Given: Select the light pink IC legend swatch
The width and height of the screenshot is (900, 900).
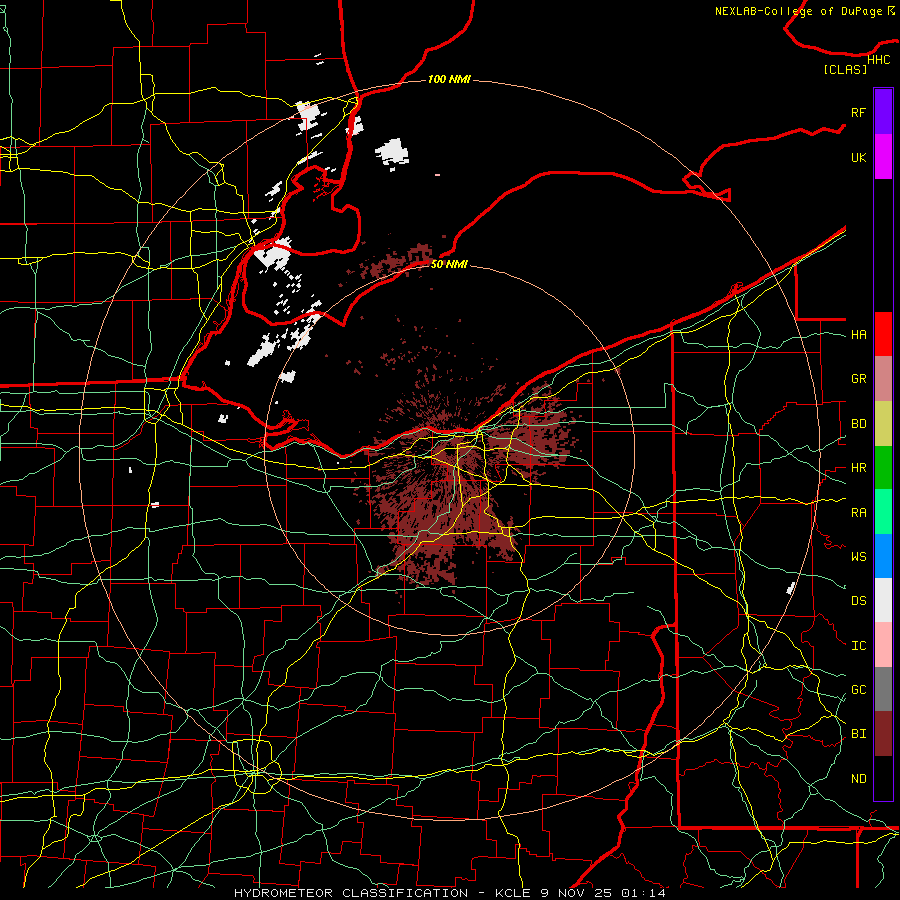Looking at the screenshot, I should click(x=883, y=645).
